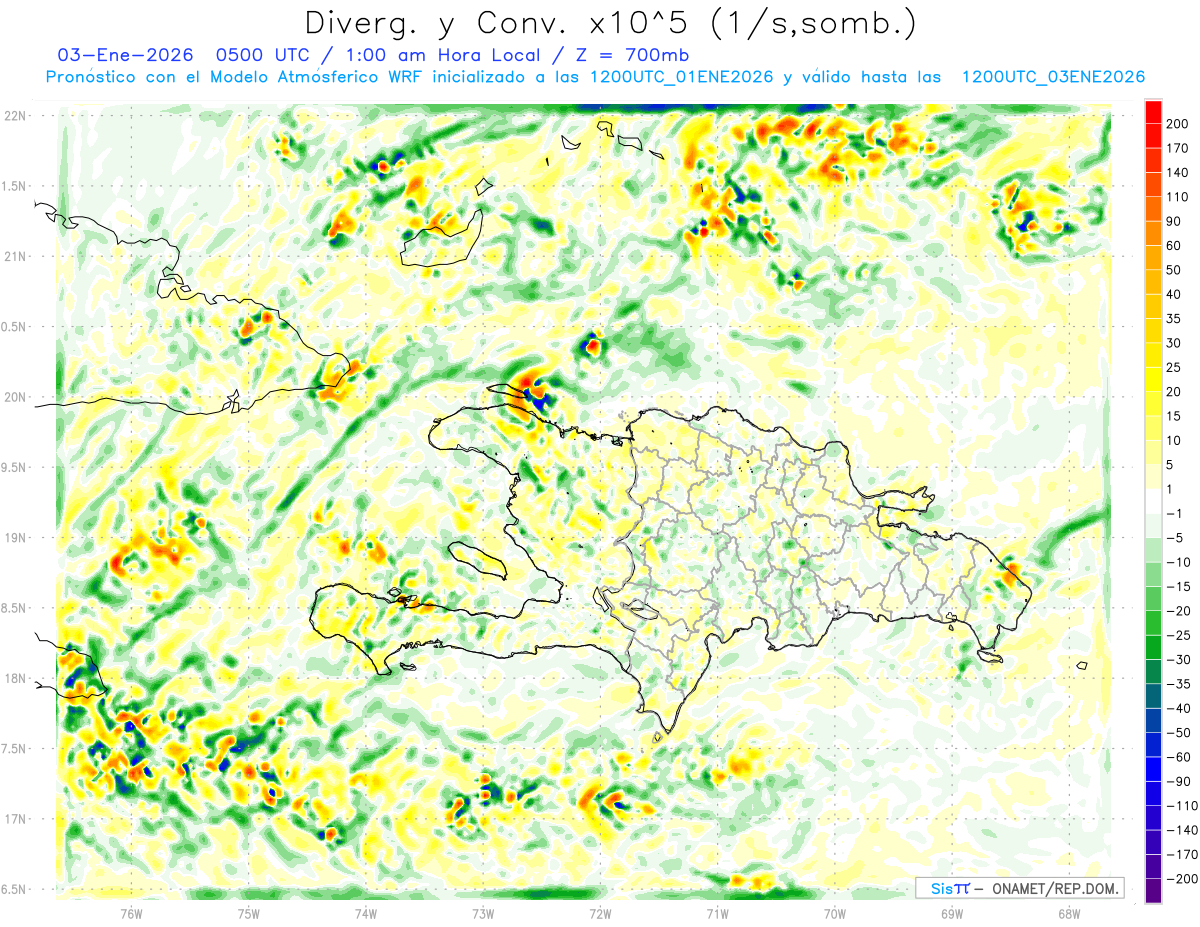Click the 8.5N latitude label
The width and height of the screenshot is (1200, 927).
[x=13, y=608]
